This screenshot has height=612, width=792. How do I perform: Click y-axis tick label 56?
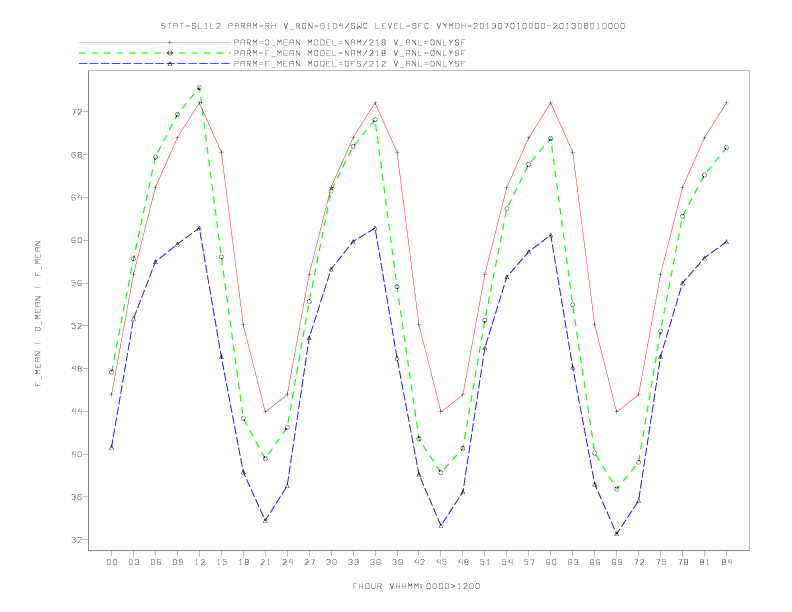click(x=77, y=283)
